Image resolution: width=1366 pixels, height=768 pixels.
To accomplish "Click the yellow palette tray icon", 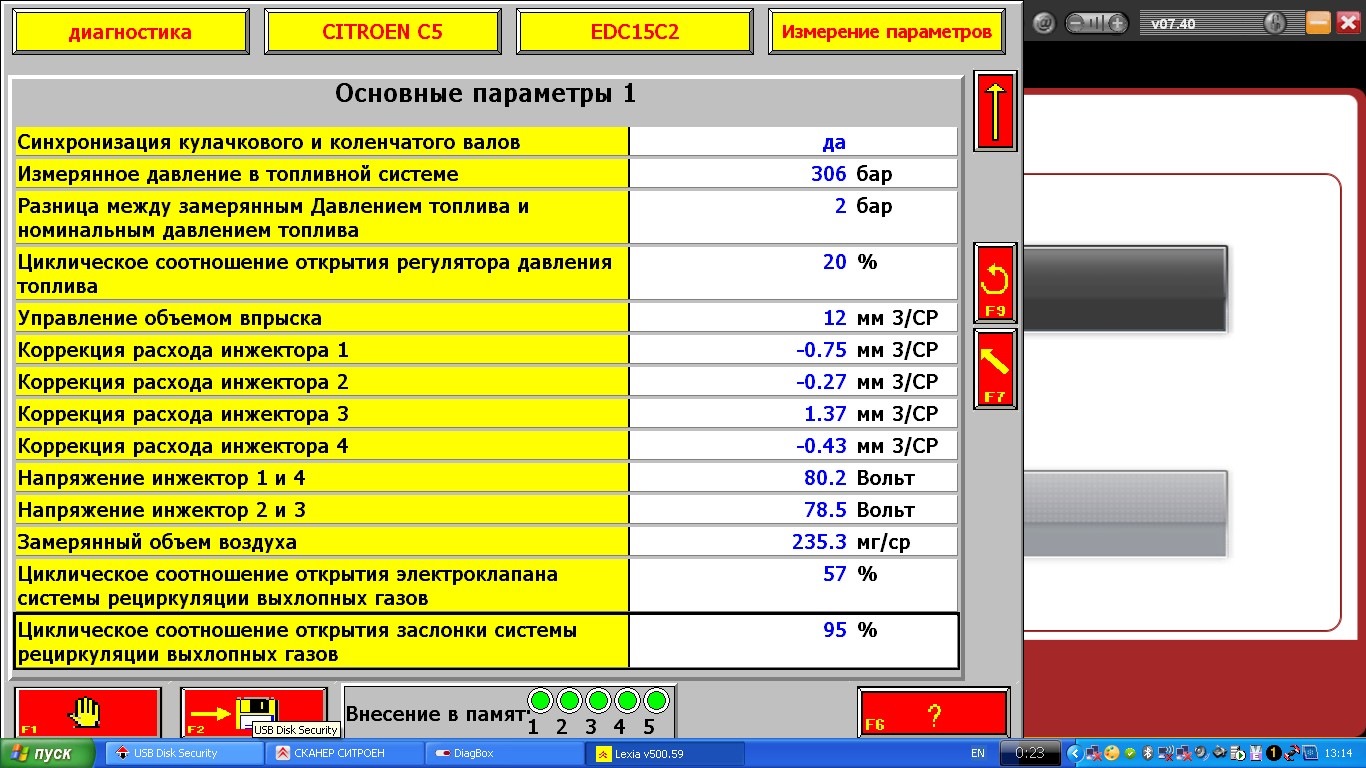I will click(x=1112, y=753).
